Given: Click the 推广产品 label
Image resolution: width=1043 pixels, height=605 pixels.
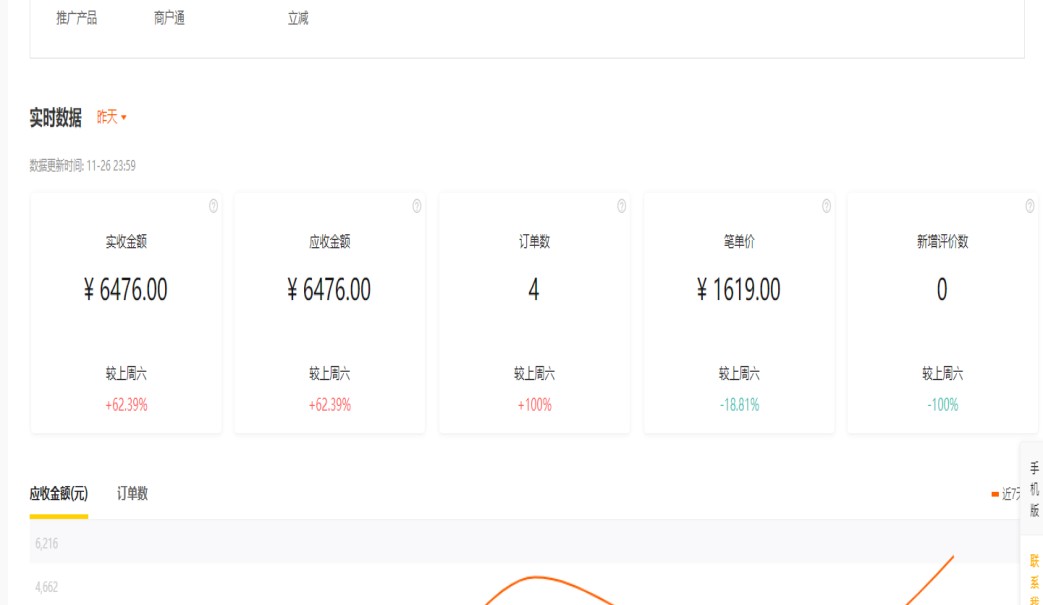Looking at the screenshot, I should click(x=77, y=18).
